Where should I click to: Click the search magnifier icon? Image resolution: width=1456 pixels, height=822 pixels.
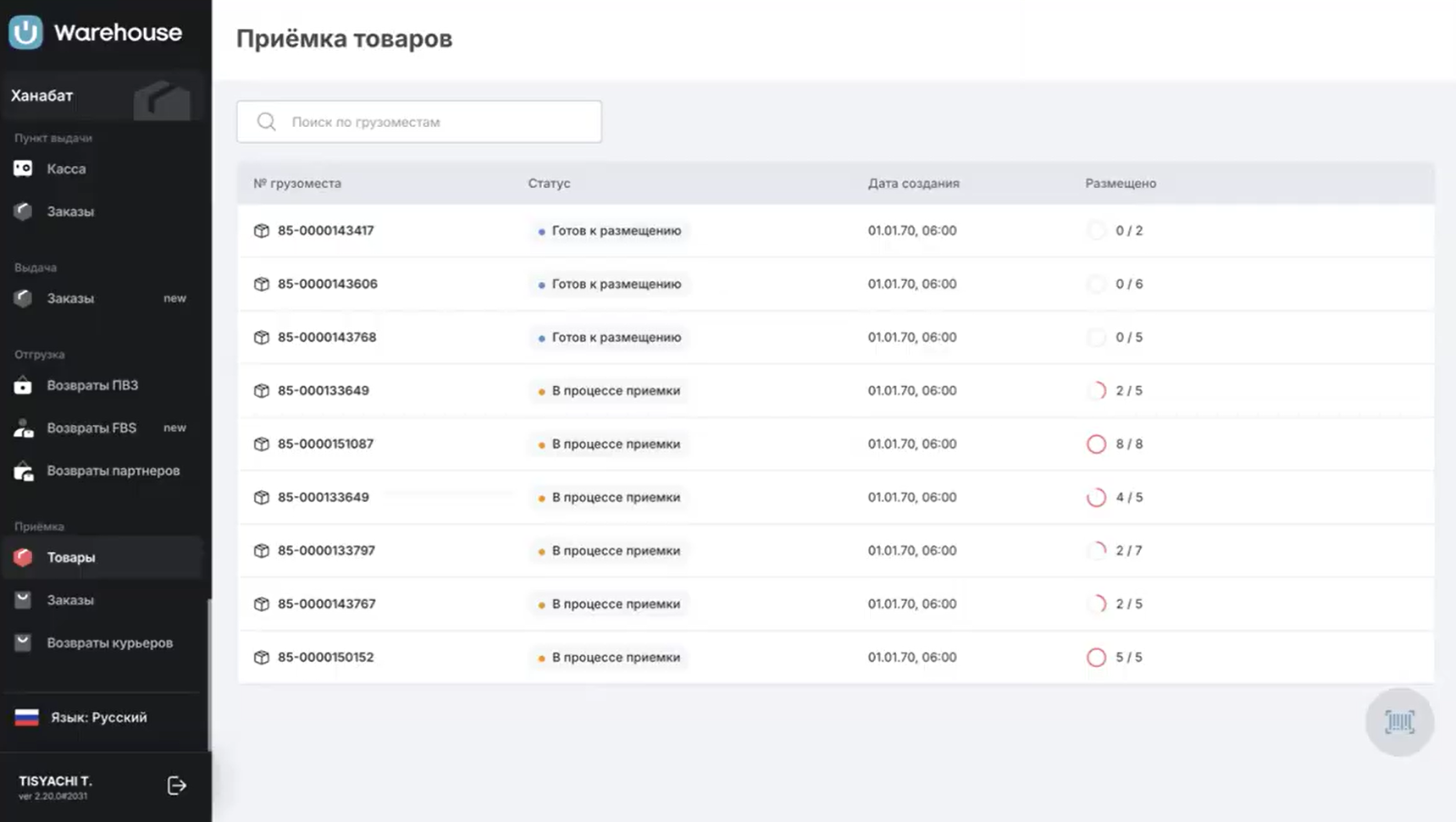point(267,122)
